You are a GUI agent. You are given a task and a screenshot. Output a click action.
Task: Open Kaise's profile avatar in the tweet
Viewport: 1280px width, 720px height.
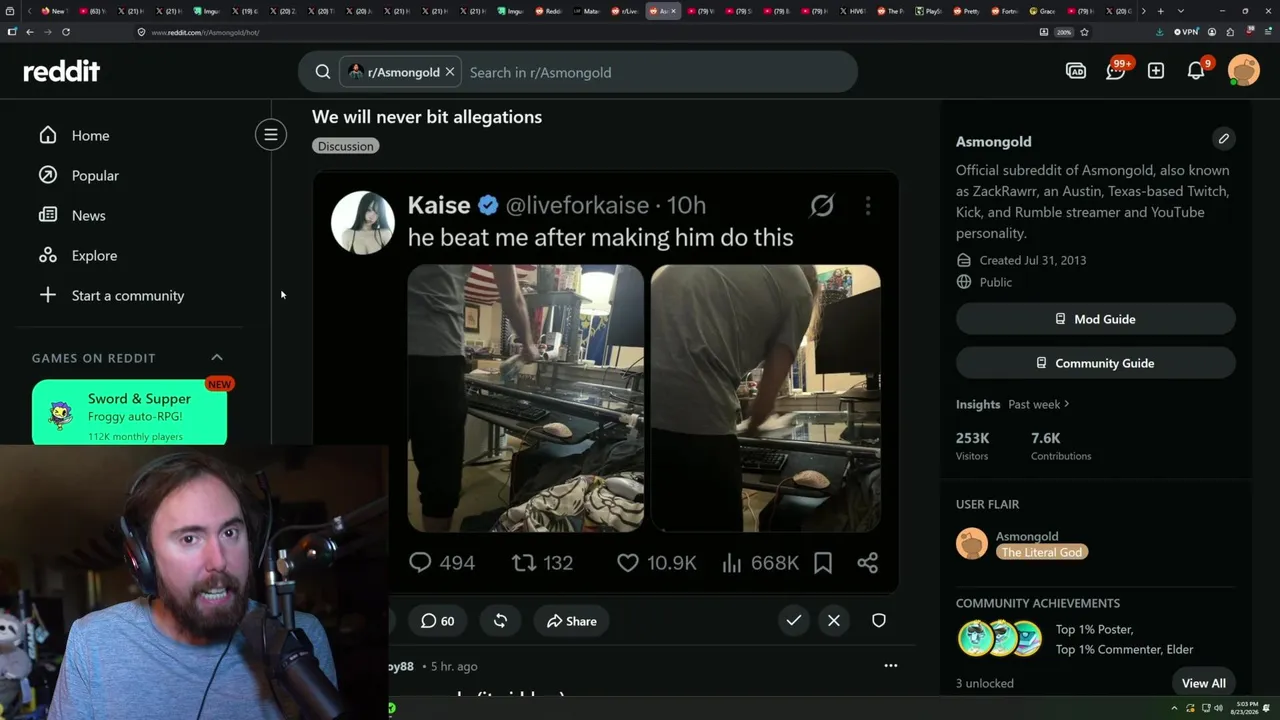pyautogui.click(x=362, y=222)
